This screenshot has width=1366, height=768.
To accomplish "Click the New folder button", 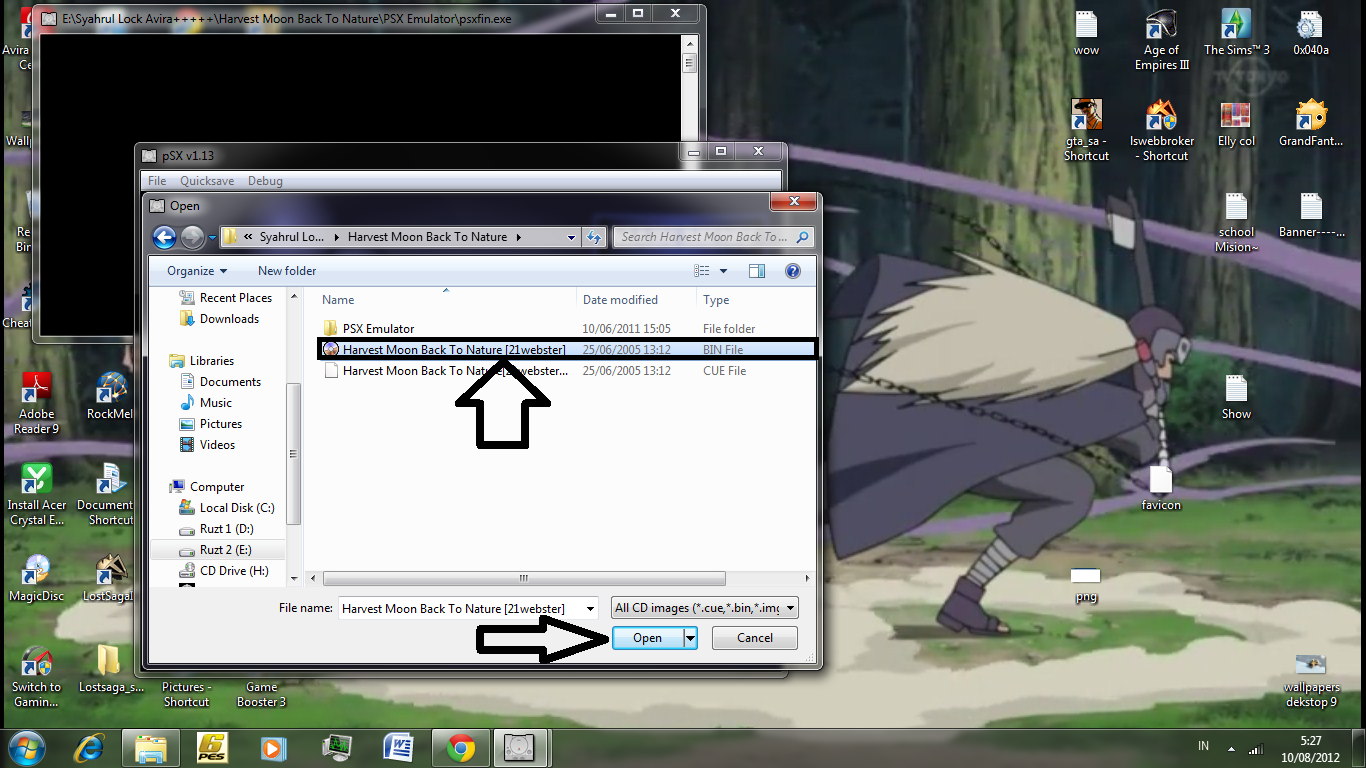I will point(287,271).
